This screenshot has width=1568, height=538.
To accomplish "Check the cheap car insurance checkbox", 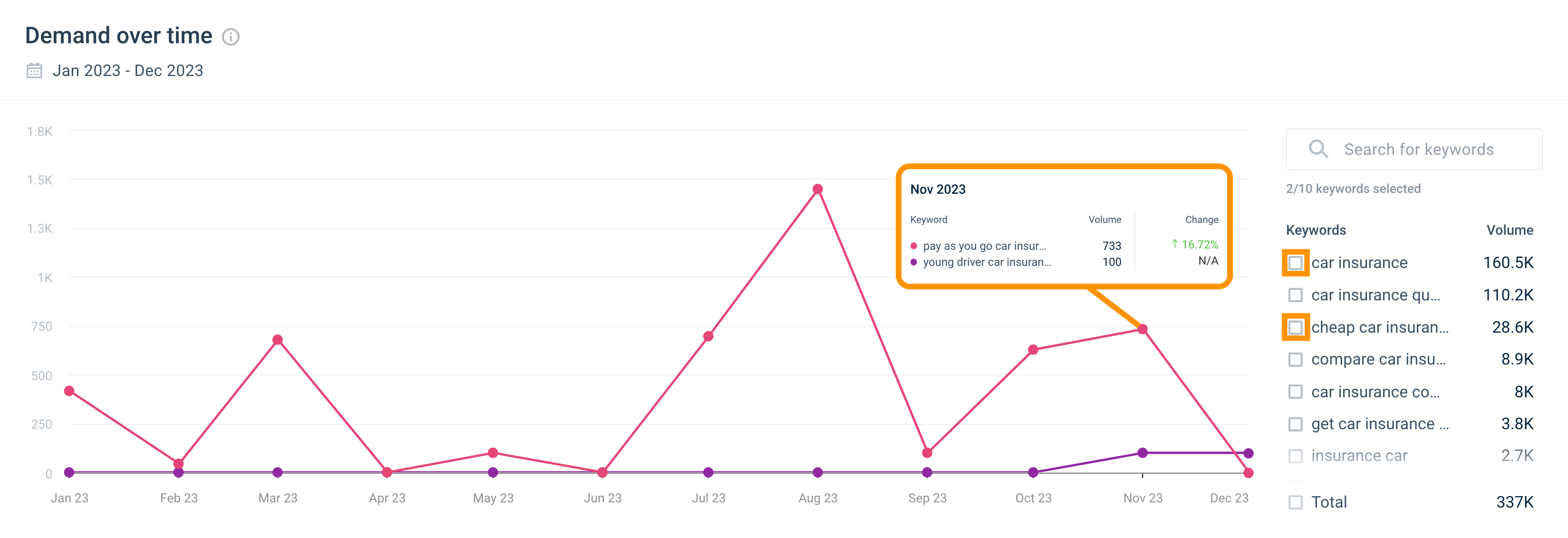I will (x=1295, y=327).
